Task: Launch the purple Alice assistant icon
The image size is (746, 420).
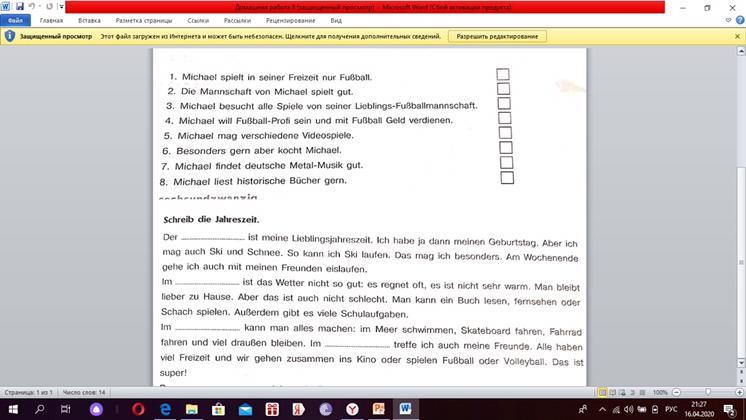Action: 97,409
